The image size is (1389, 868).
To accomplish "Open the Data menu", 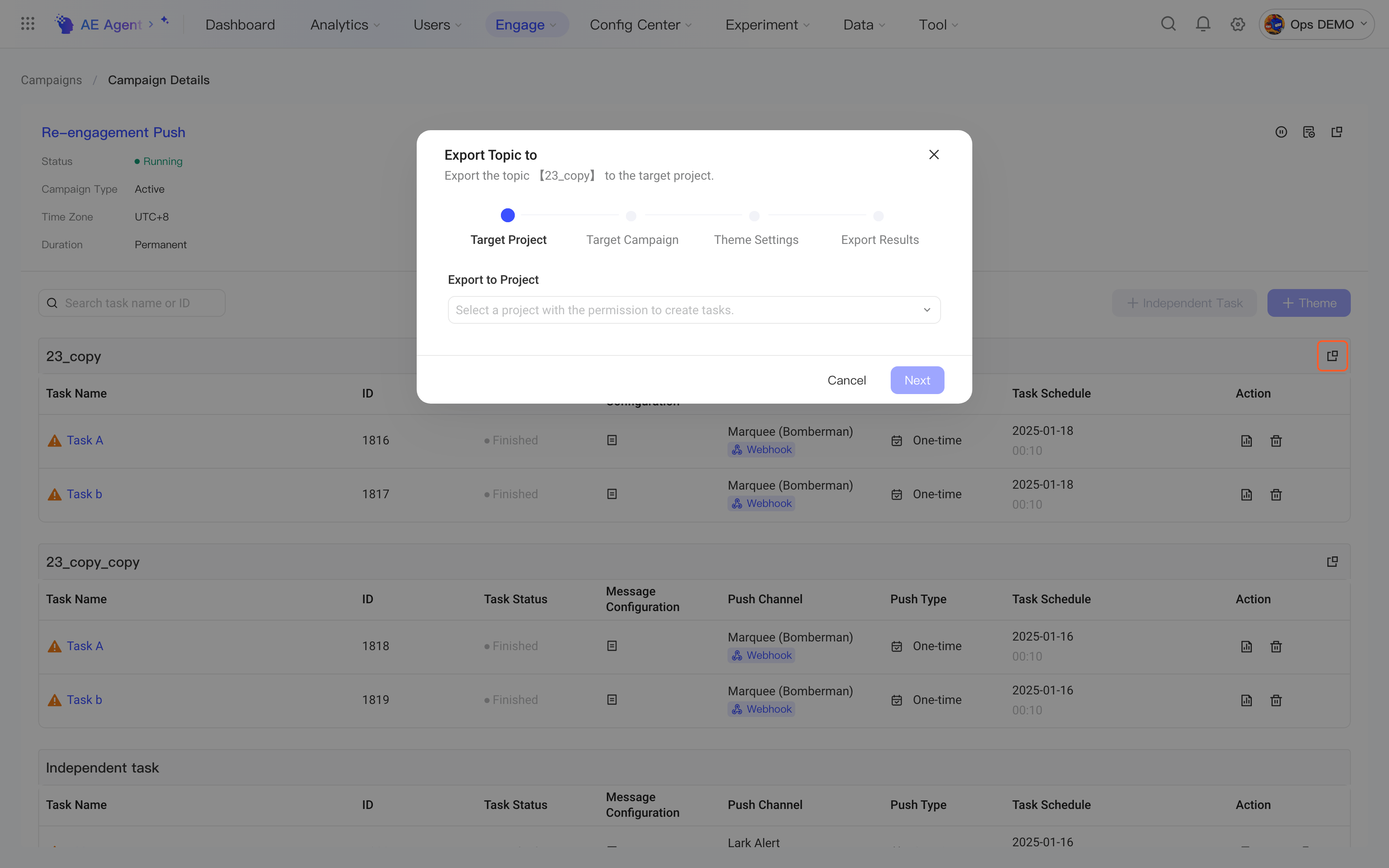I will (864, 25).
